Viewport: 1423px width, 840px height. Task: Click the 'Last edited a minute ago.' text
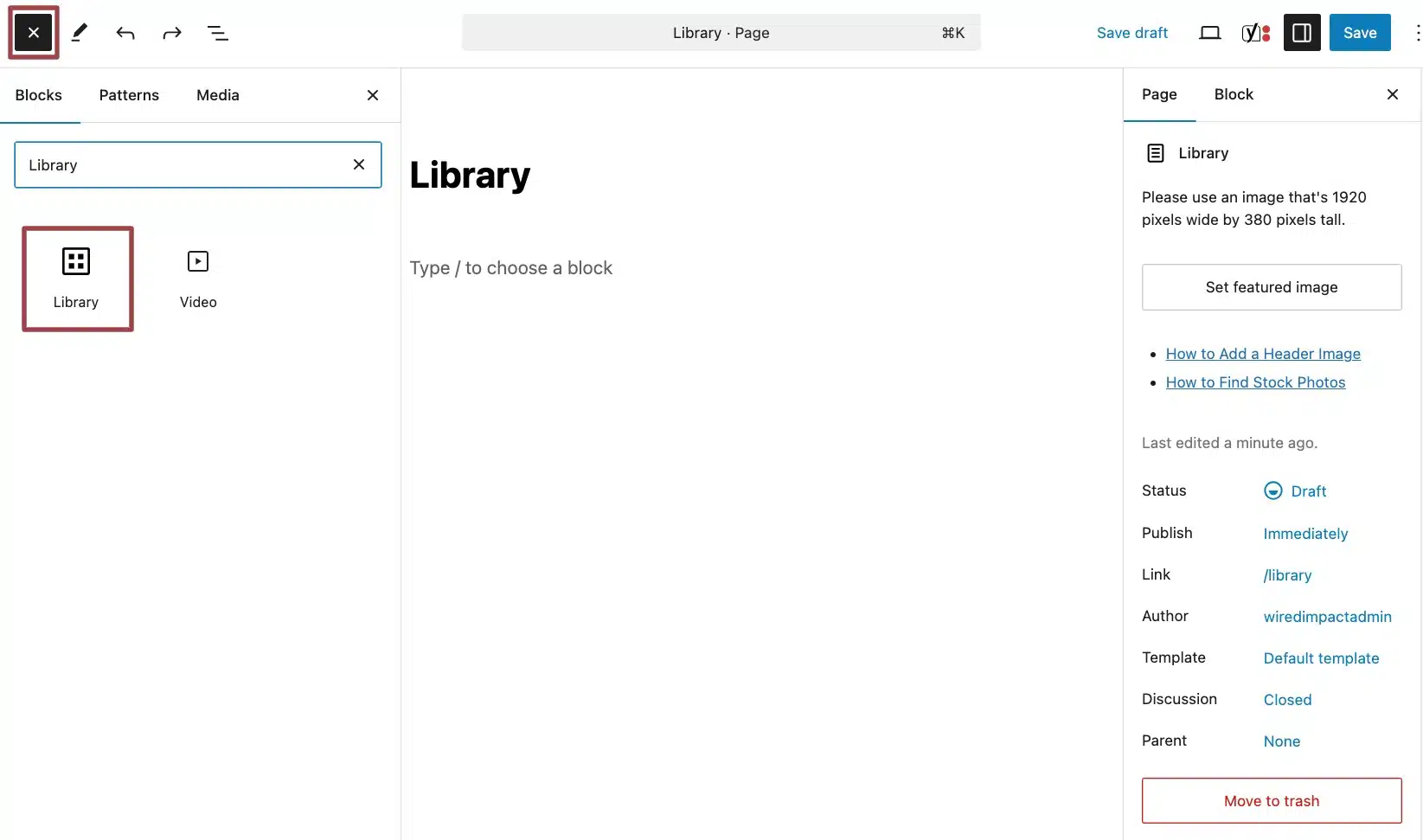tap(1229, 443)
